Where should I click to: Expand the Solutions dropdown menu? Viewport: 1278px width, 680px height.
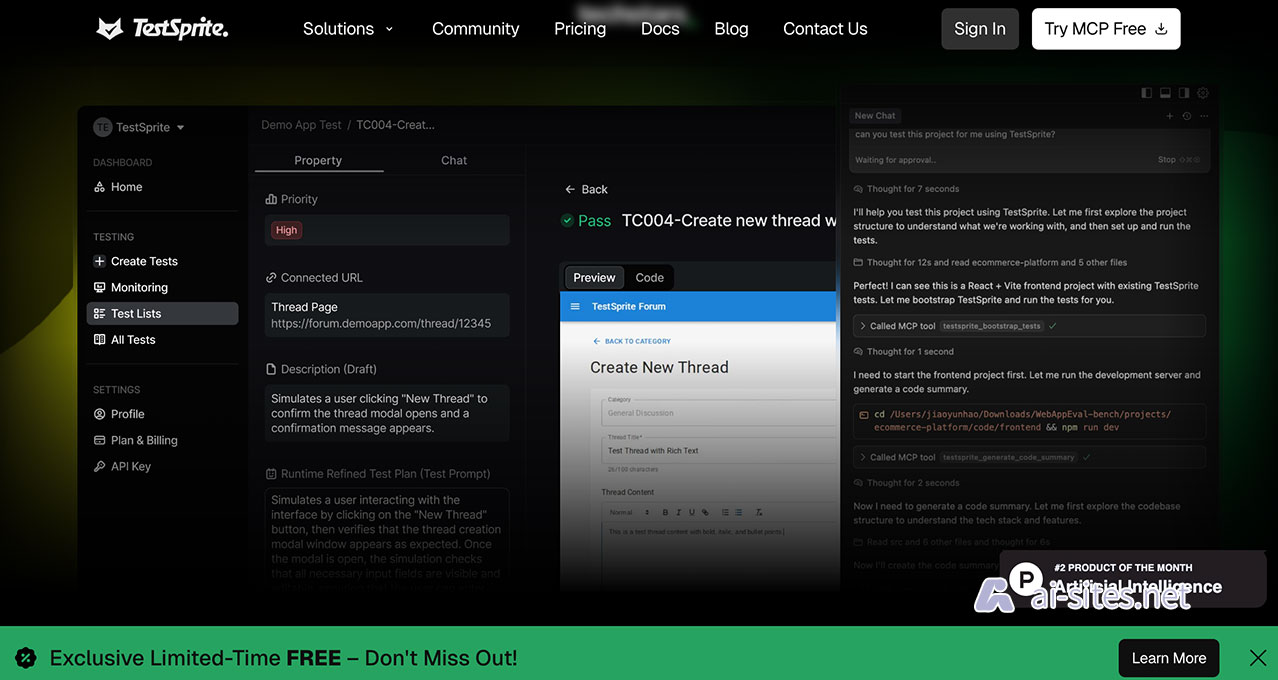(348, 29)
